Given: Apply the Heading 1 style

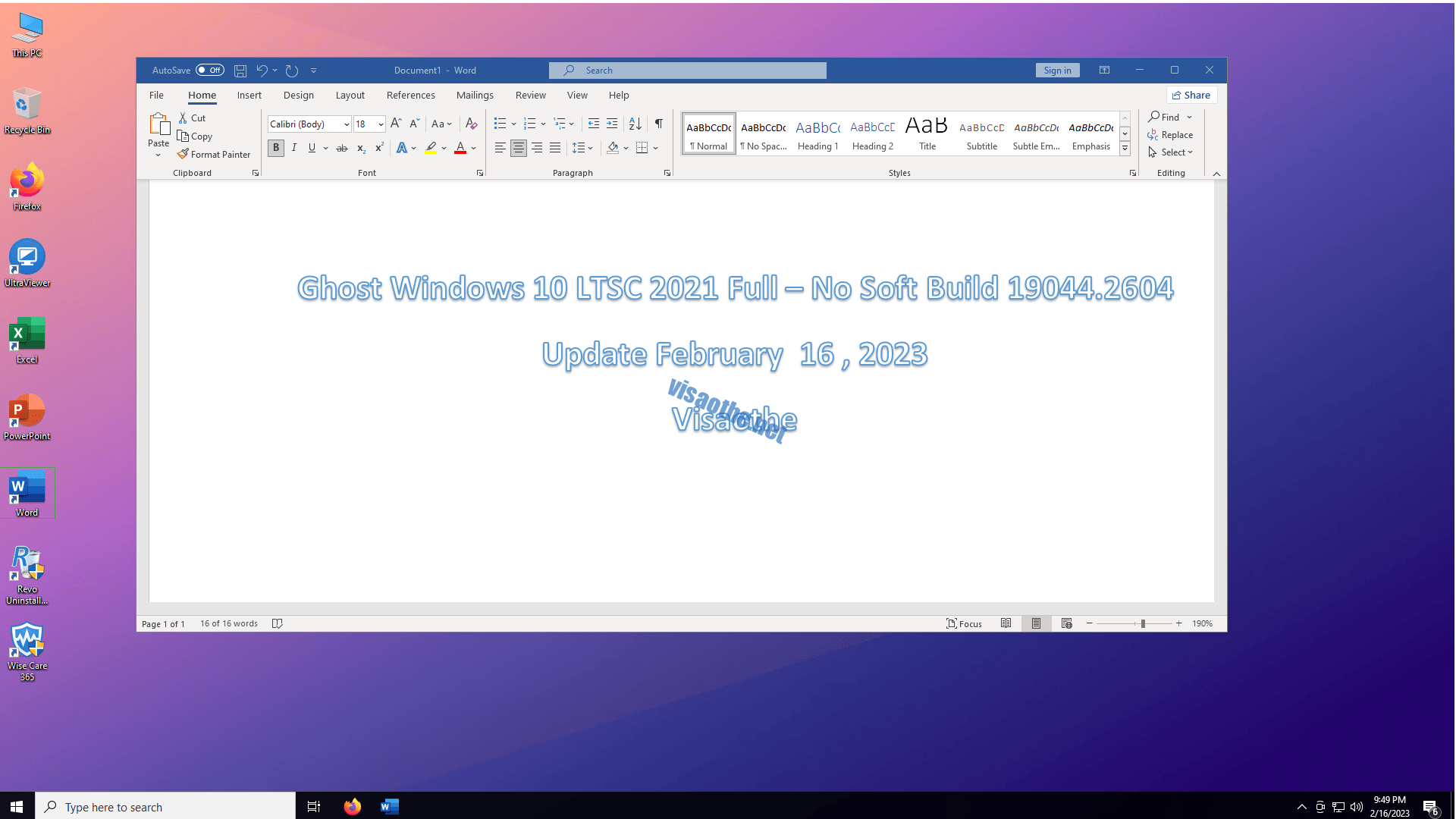Looking at the screenshot, I should [x=817, y=134].
